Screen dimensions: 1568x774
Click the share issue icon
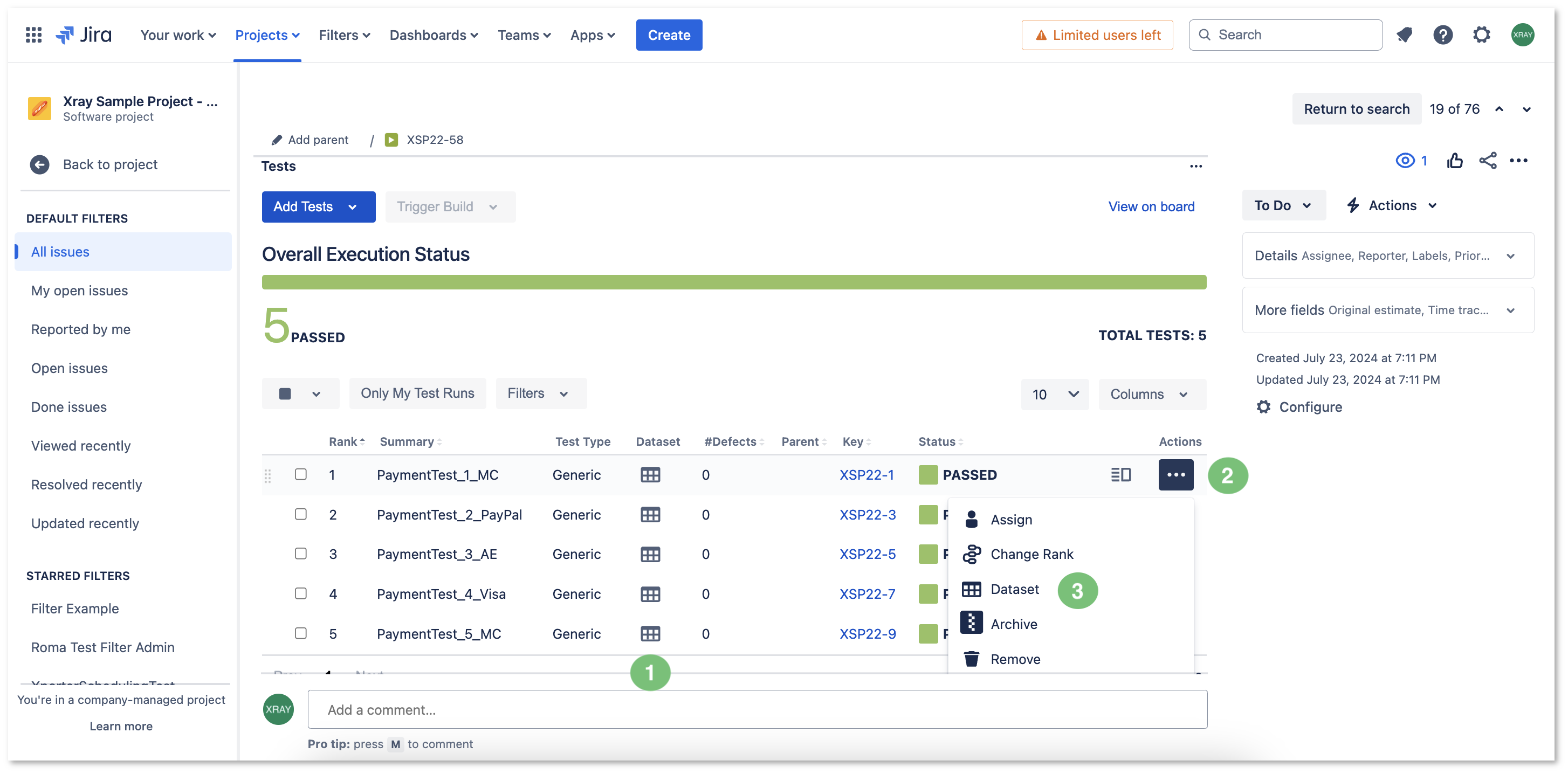coord(1488,161)
